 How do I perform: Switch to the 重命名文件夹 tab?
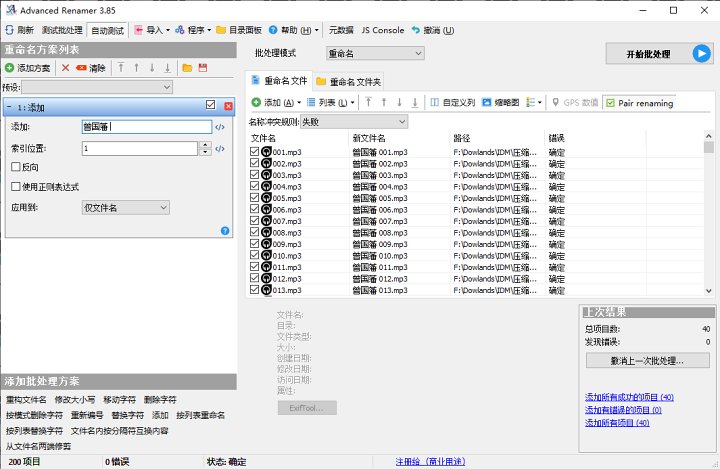point(349,81)
